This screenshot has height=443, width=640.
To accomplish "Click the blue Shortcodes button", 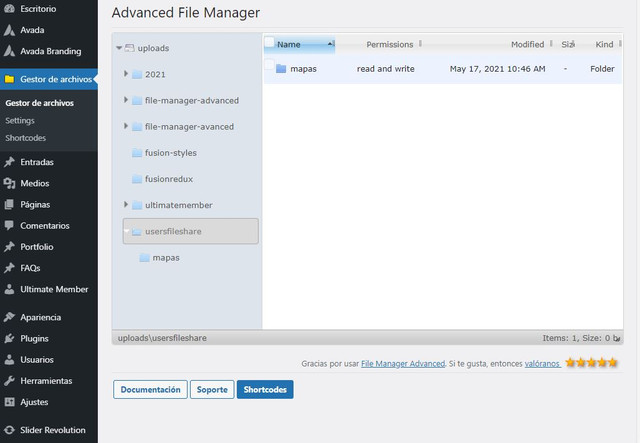I will tap(265, 390).
